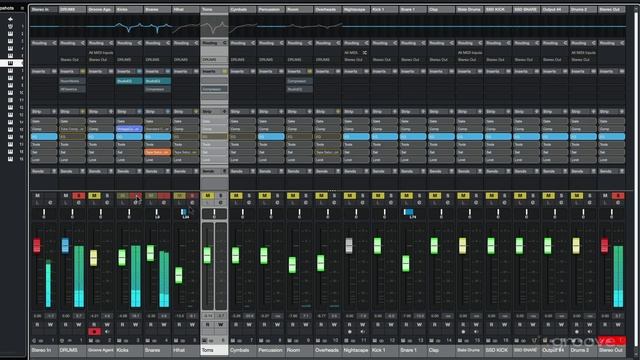640x360 pixels.
Task: Bypass inserts icon on DRUMS channel
Action: click(x=82, y=71)
